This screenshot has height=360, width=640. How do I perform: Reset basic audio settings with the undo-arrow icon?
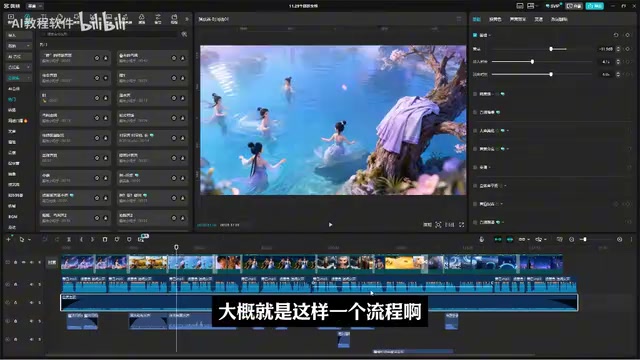[x=616, y=36]
